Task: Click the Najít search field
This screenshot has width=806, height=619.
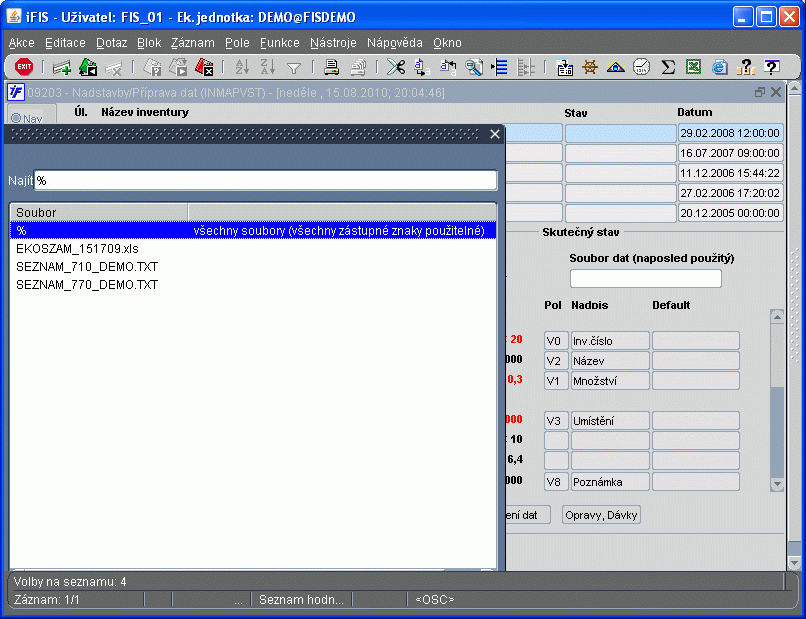Action: point(265,180)
